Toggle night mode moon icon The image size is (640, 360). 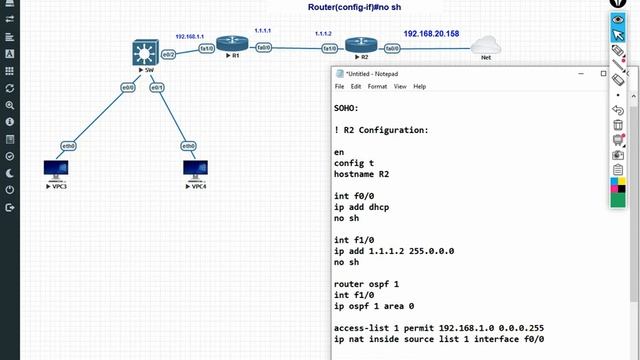click(10, 173)
